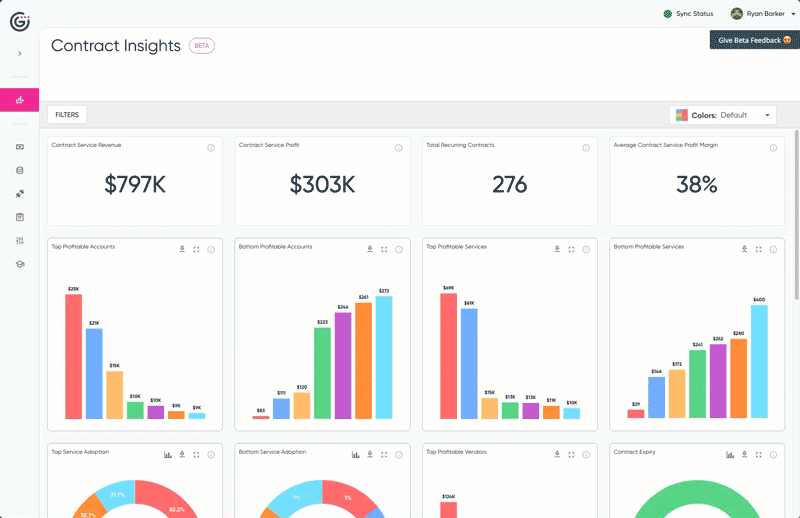Screen dimensions: 800x518
Task: Click the 276 recurring contracts value
Action: (510, 184)
